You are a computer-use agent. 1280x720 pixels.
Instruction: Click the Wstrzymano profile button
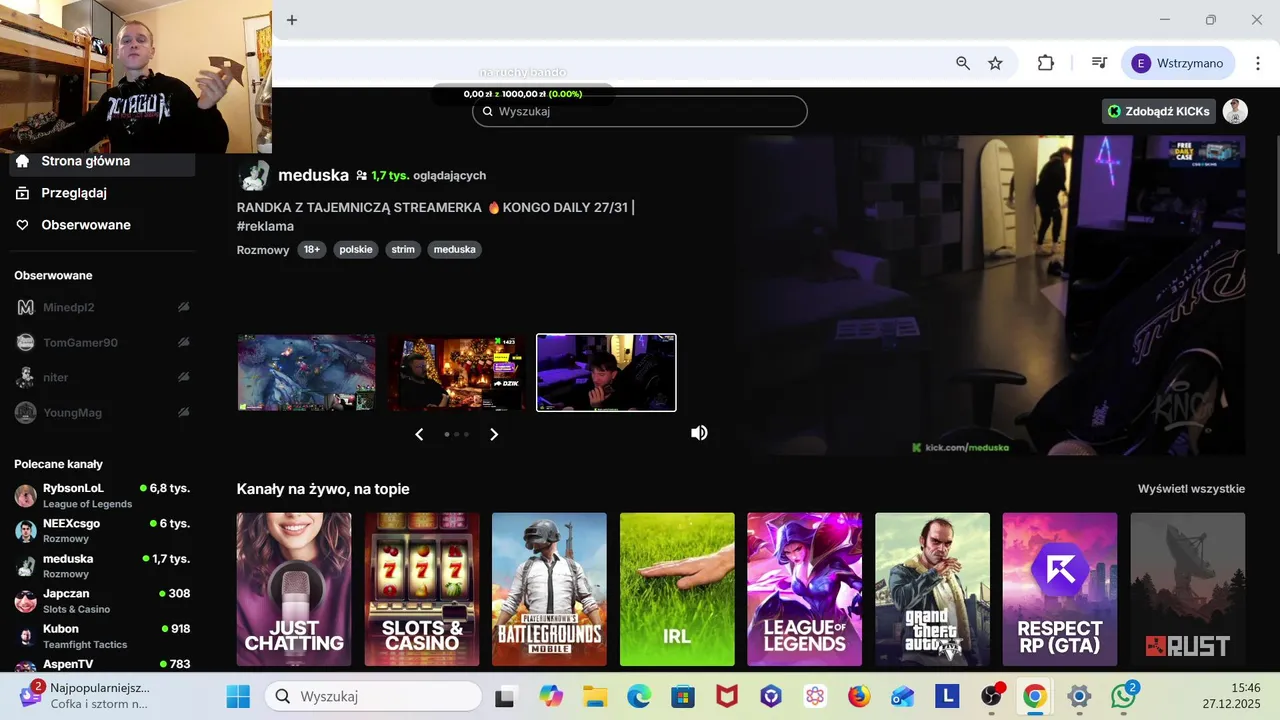tap(1178, 63)
